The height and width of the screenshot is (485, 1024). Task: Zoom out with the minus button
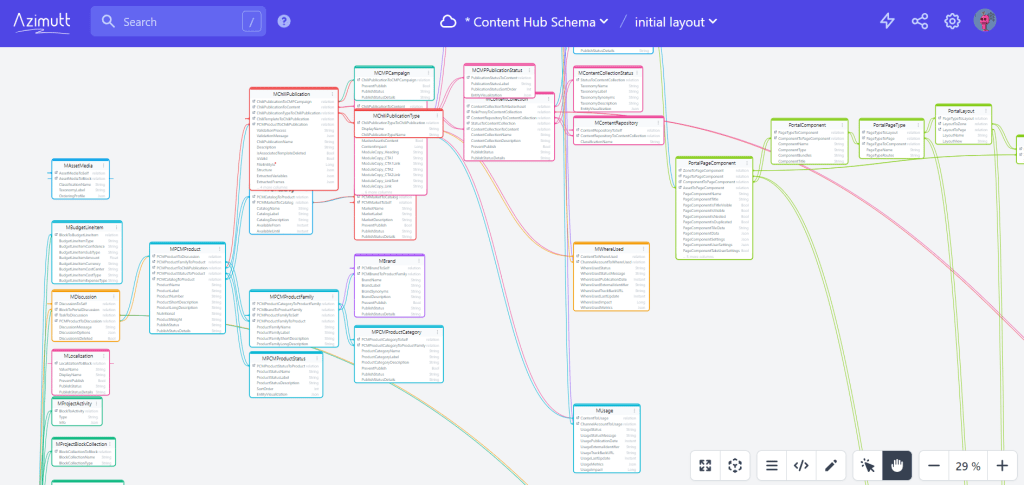pyautogui.click(x=933, y=465)
